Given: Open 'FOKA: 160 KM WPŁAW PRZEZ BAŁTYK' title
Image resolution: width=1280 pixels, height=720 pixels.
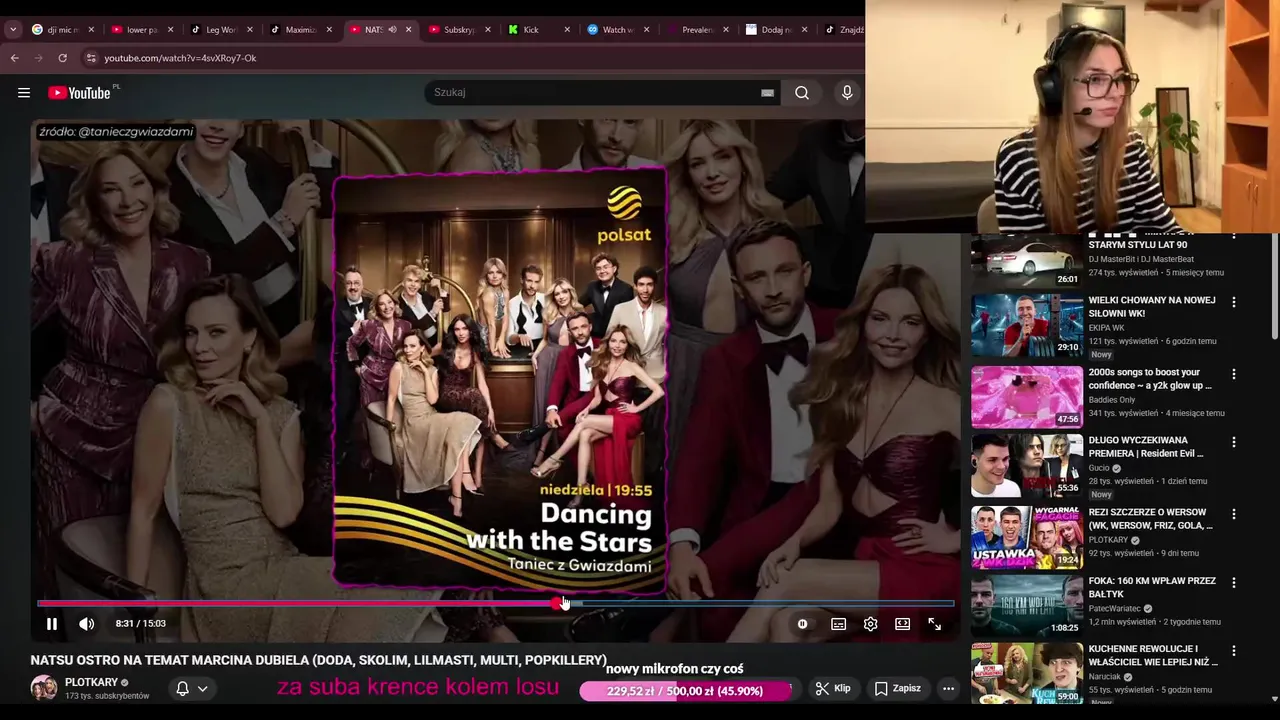Looking at the screenshot, I should tap(1152, 587).
